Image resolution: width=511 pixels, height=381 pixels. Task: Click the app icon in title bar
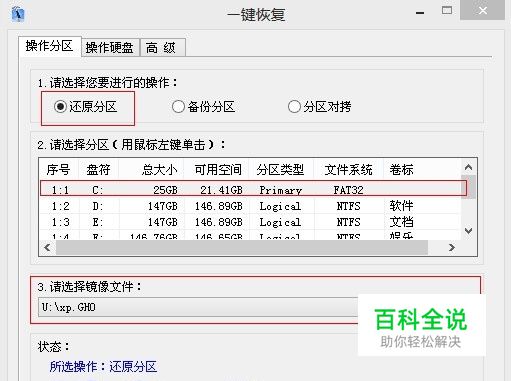tap(18, 14)
